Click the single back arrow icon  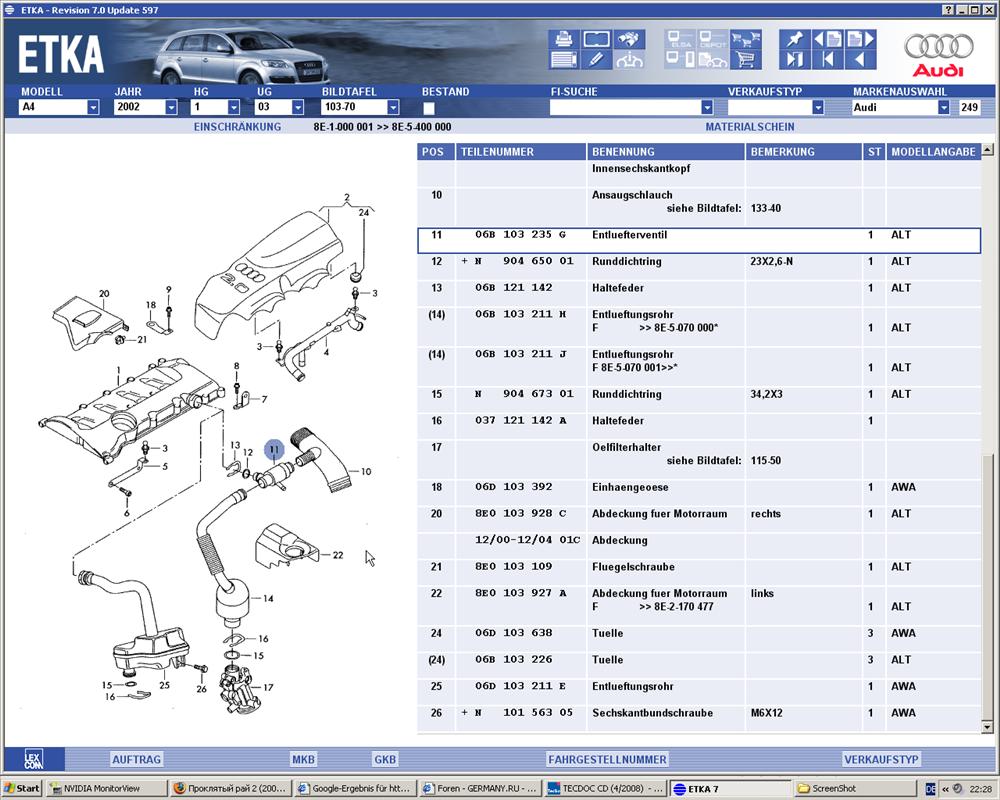(860, 60)
